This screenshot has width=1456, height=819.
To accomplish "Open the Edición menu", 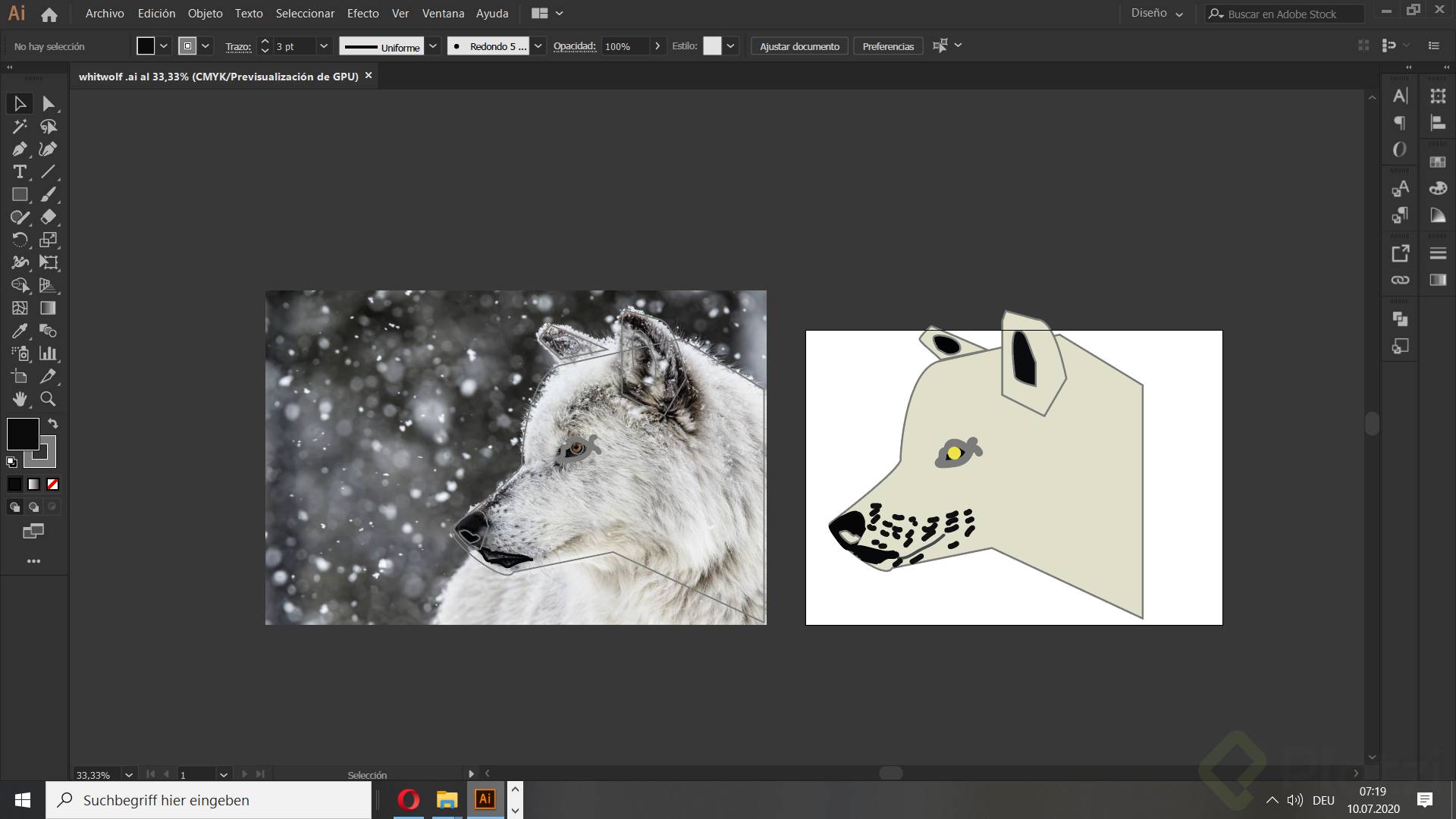I will click(x=156, y=14).
